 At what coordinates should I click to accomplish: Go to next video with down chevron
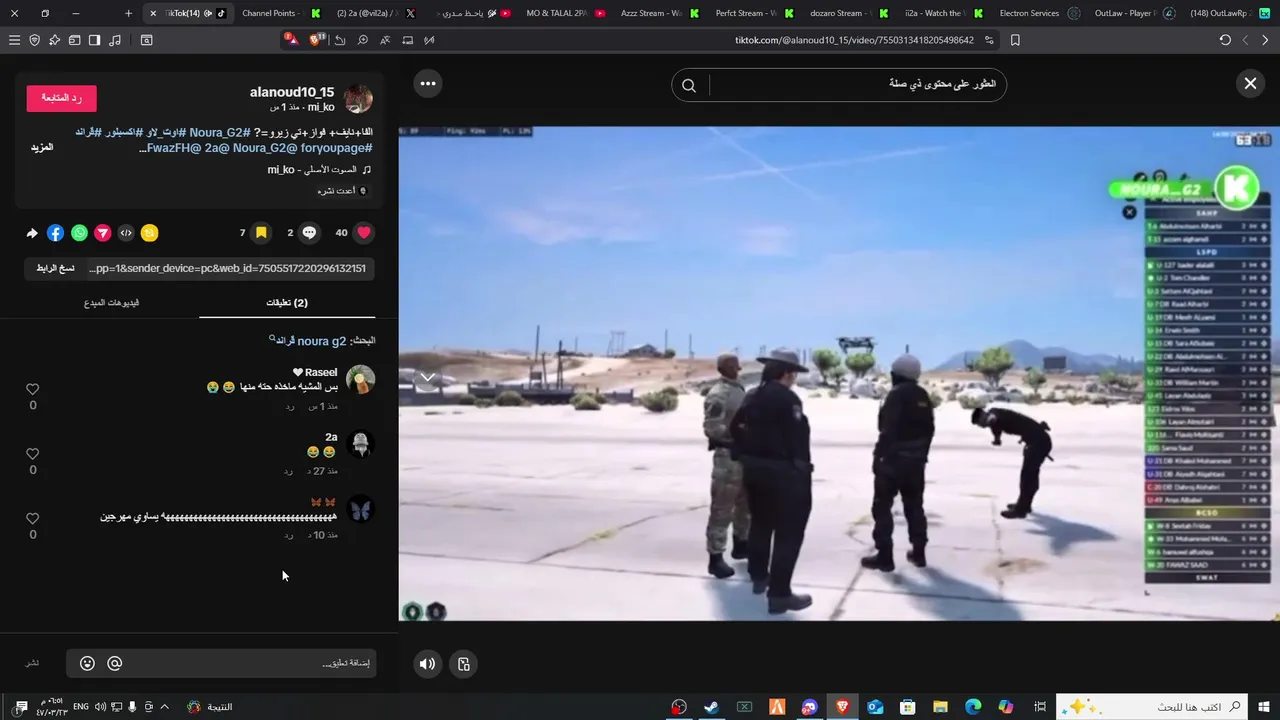(x=427, y=377)
